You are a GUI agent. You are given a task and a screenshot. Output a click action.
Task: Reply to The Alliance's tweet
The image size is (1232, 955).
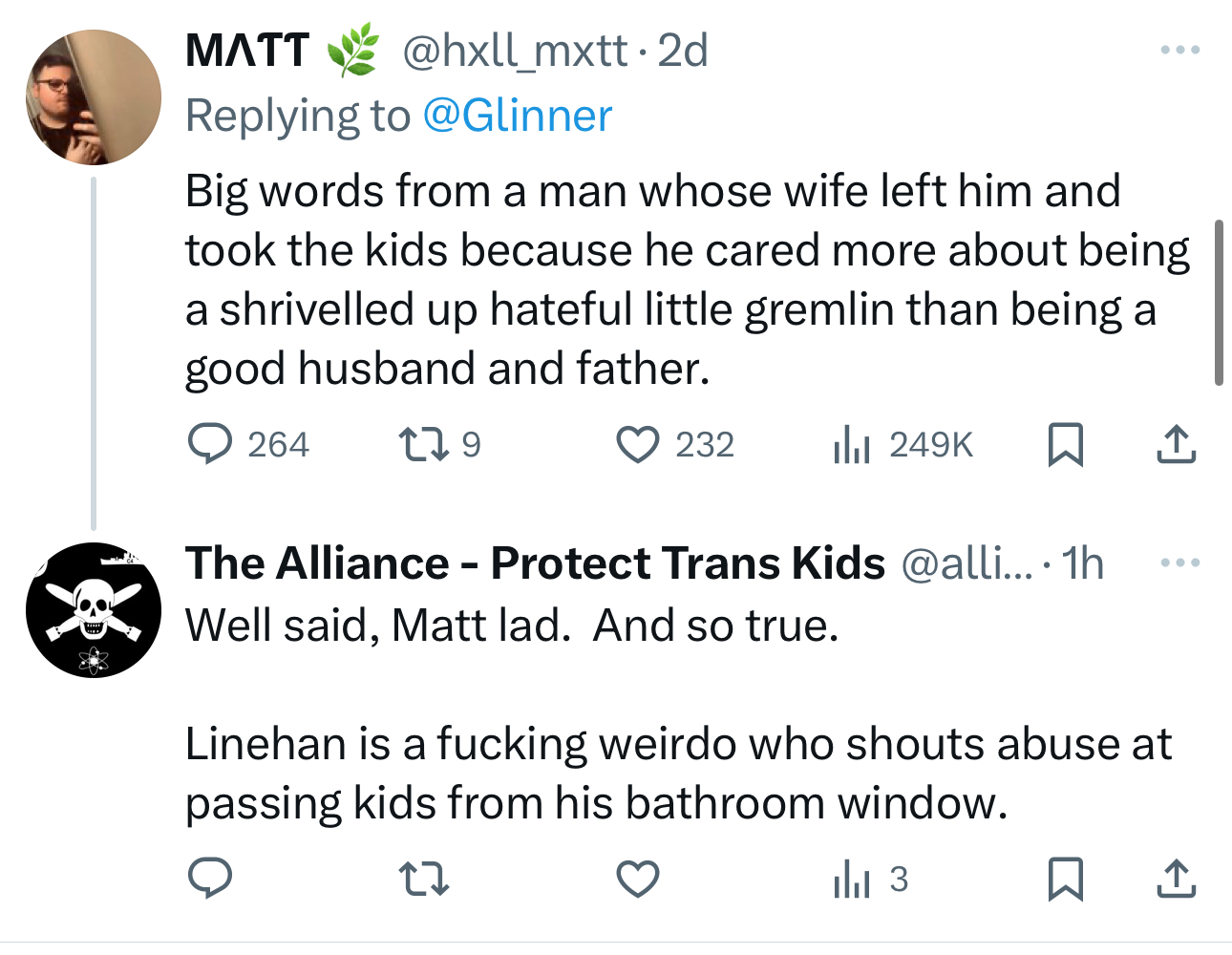pos(209,879)
